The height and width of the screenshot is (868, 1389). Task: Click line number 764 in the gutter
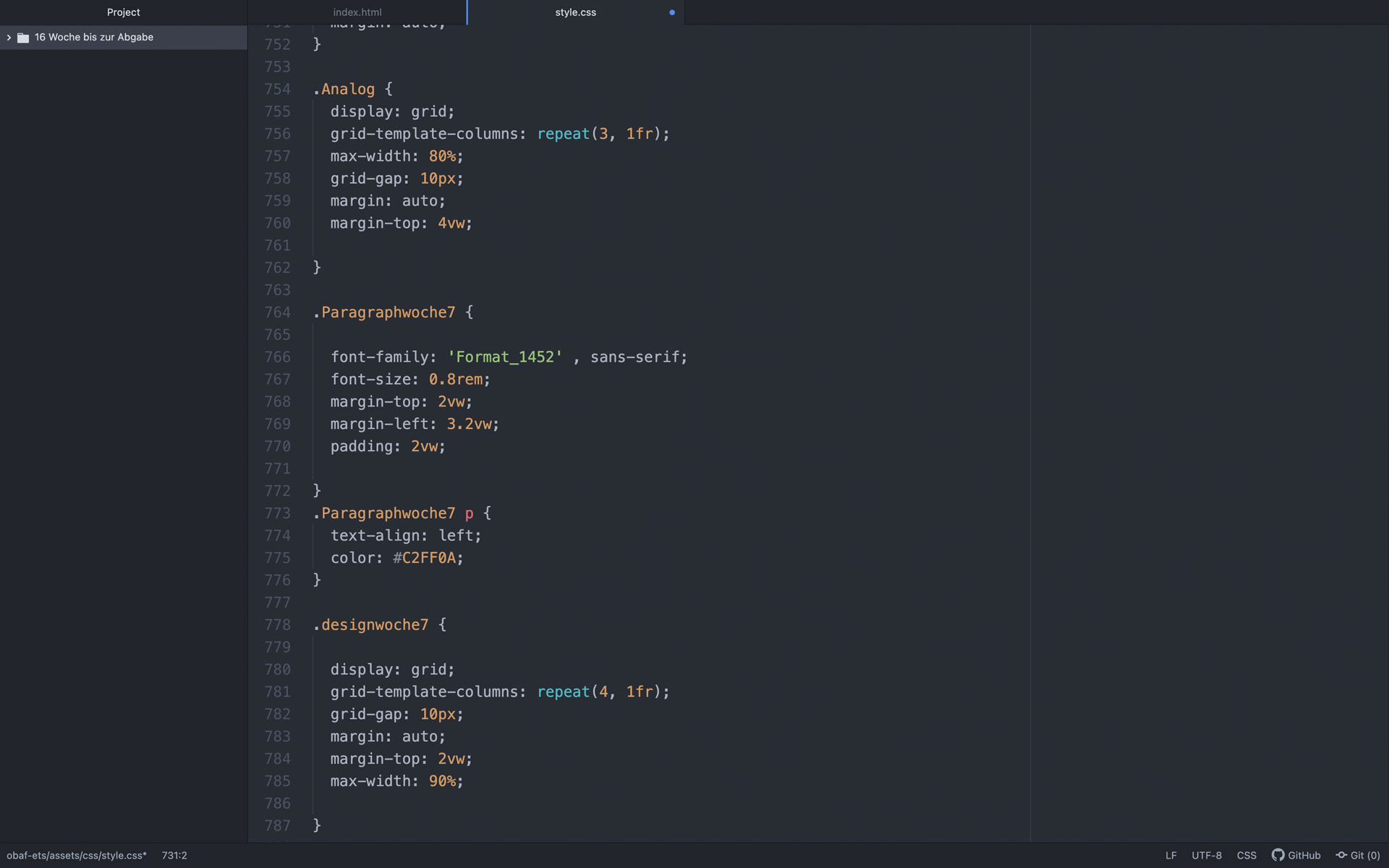[x=278, y=312]
